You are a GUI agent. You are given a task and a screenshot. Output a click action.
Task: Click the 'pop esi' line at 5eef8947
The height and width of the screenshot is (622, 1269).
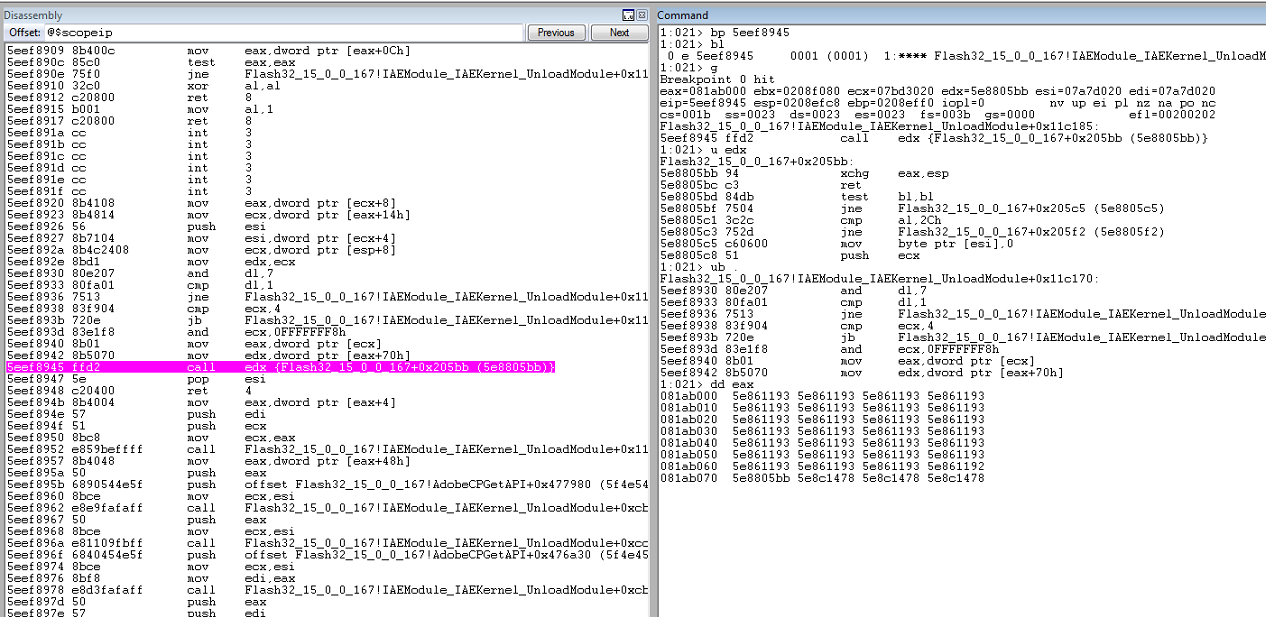tap(140, 380)
